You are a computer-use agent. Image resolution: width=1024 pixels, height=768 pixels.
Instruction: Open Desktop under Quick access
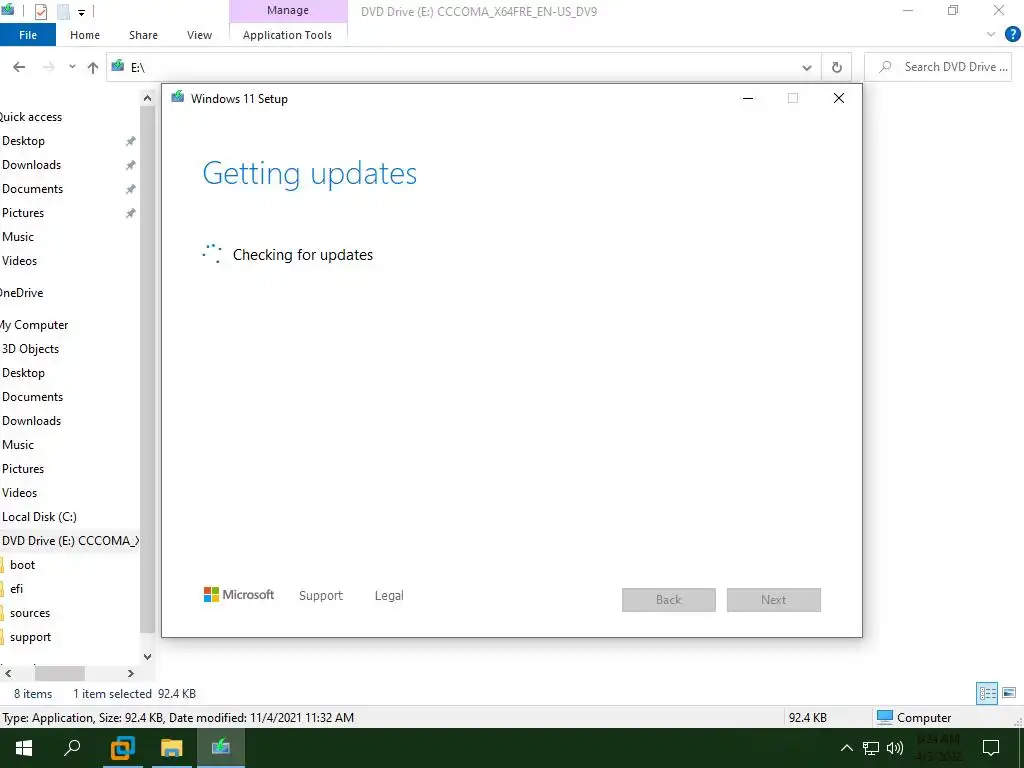pyautogui.click(x=24, y=141)
